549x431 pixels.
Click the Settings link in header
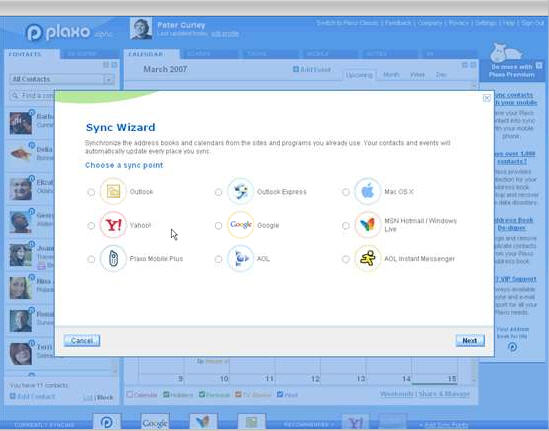[x=486, y=23]
